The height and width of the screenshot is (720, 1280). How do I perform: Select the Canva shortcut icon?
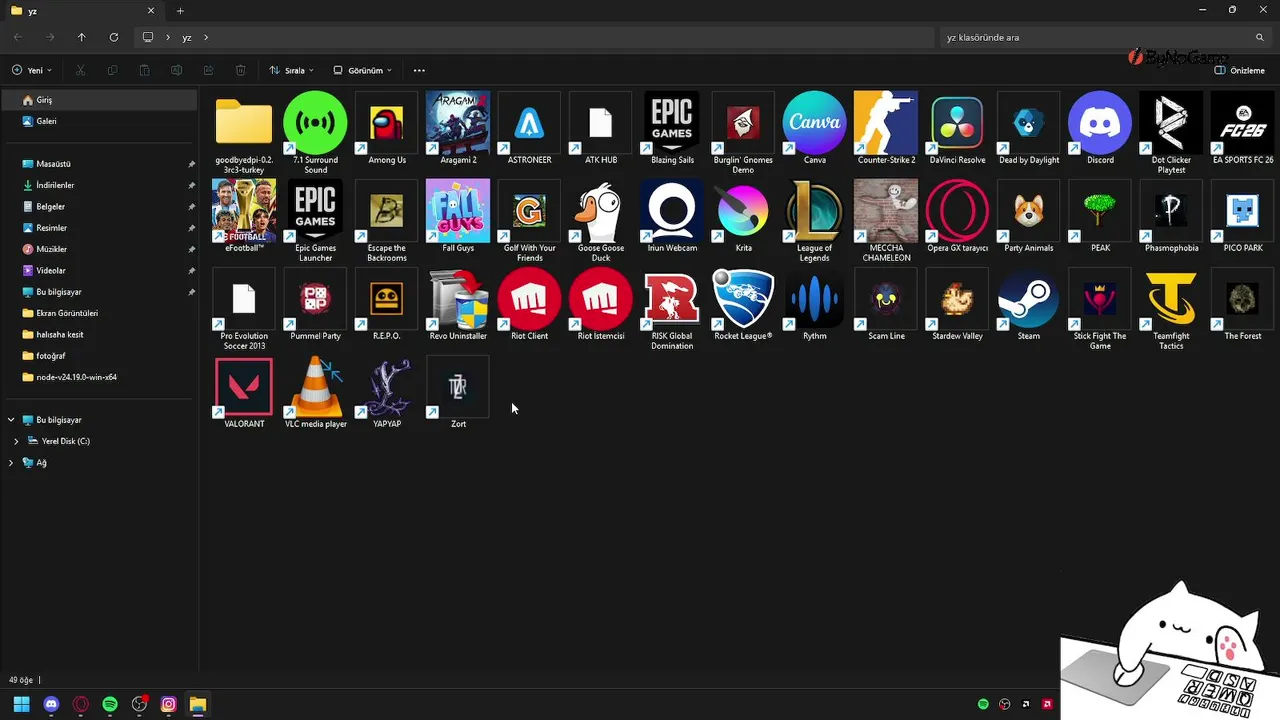point(815,123)
